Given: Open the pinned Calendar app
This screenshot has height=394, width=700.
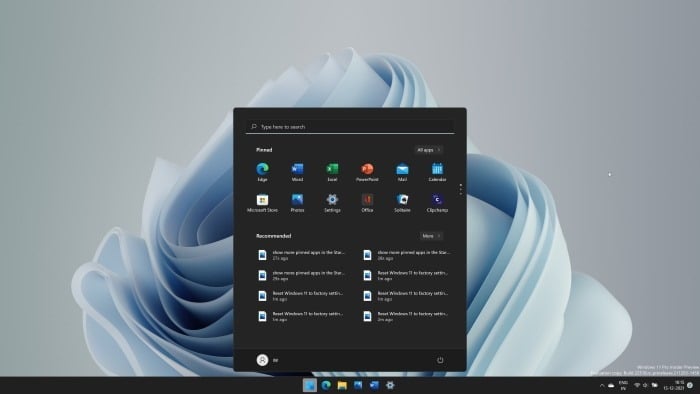Looking at the screenshot, I should [x=437, y=172].
